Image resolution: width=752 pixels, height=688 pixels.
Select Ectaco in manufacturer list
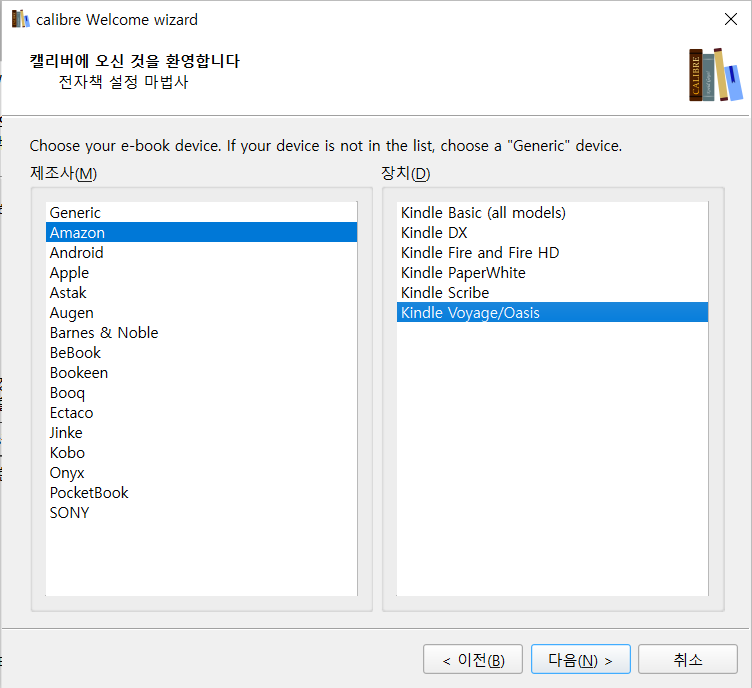pyautogui.click(x=201, y=412)
